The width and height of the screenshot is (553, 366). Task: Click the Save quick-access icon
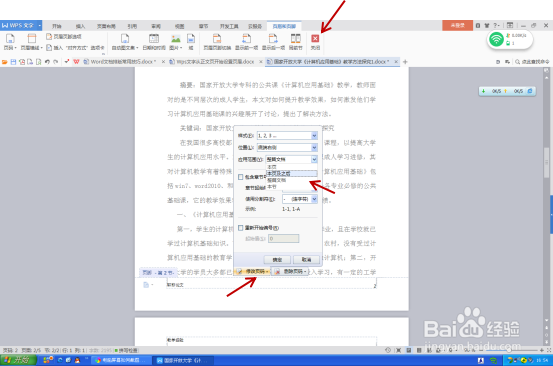click(x=13, y=62)
